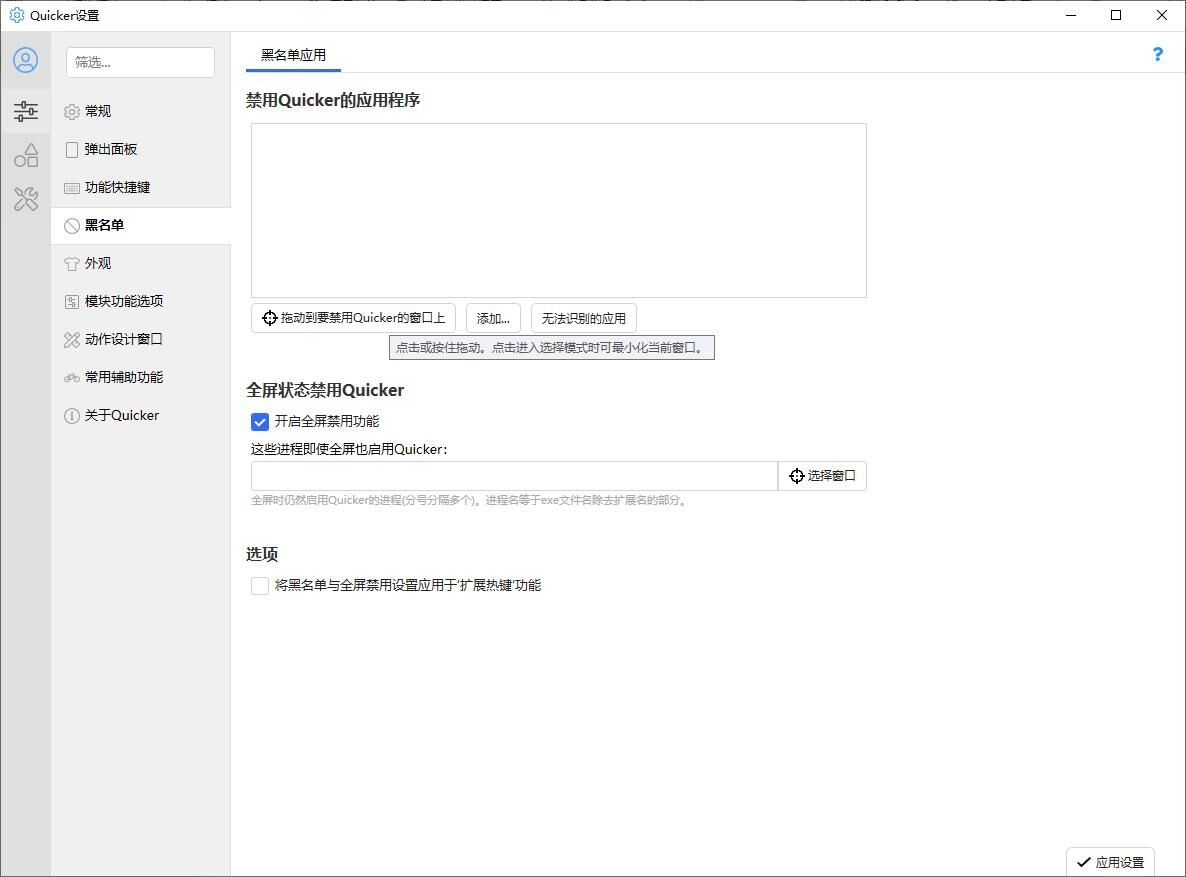Open the tools wrench icon in sidebar
This screenshot has height=877, width=1186.
(x=26, y=199)
